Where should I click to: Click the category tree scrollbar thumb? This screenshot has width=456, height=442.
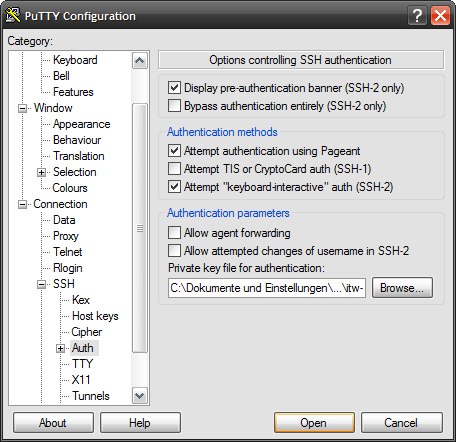pyautogui.click(x=140, y=228)
